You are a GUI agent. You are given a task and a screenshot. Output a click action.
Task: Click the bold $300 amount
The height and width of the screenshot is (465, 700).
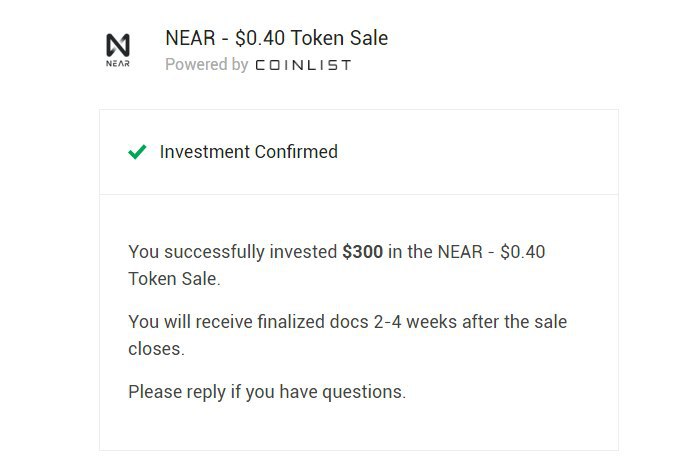[x=362, y=252]
